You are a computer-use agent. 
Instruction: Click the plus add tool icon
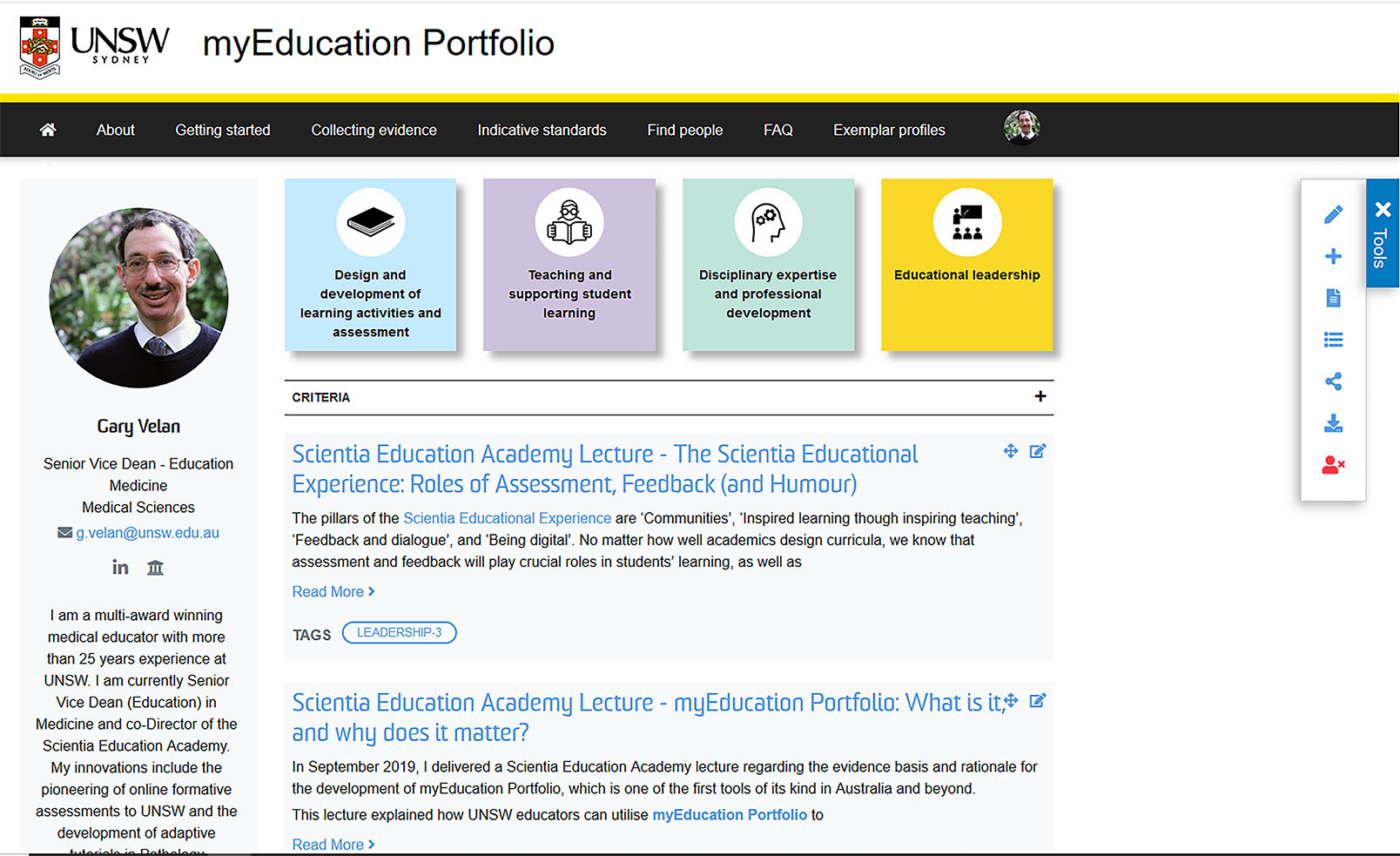1333,256
